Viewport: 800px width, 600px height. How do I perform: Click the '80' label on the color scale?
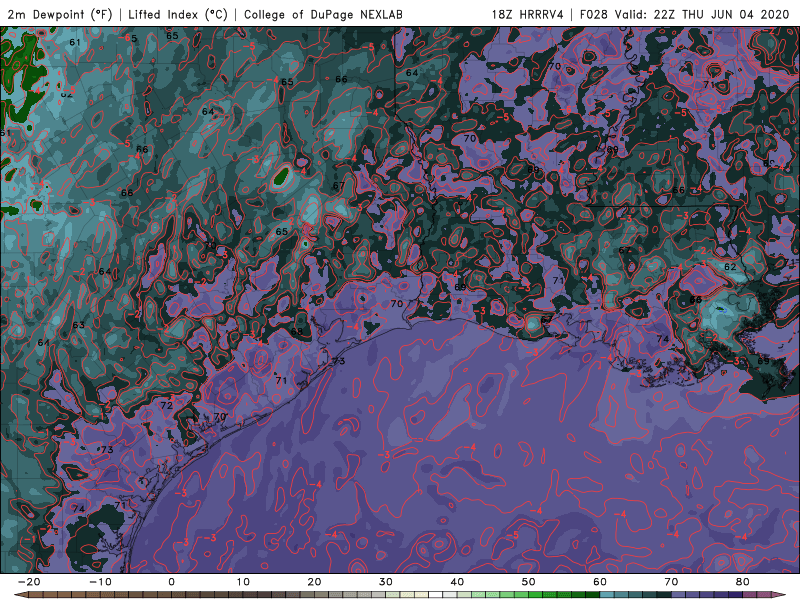pos(743,582)
